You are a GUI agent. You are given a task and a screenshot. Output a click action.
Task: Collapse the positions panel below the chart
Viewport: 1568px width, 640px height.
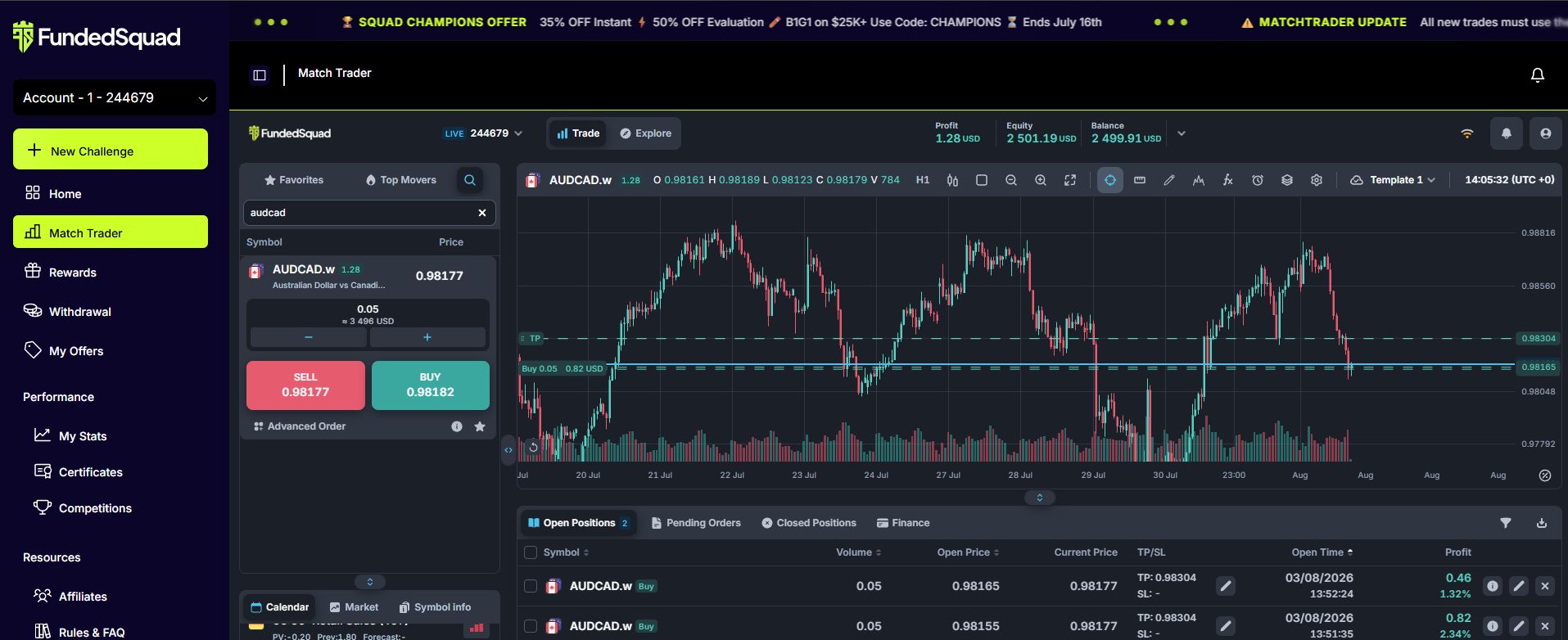coord(1040,498)
